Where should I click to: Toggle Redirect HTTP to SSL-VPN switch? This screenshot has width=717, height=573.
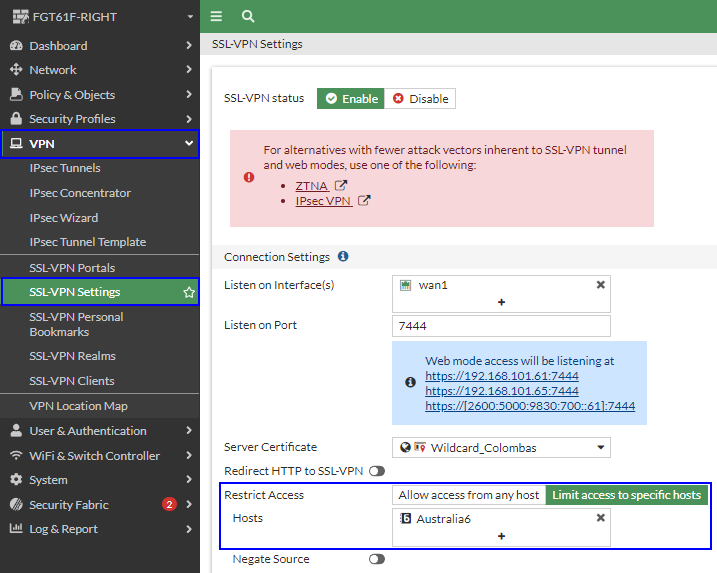pyautogui.click(x=377, y=471)
